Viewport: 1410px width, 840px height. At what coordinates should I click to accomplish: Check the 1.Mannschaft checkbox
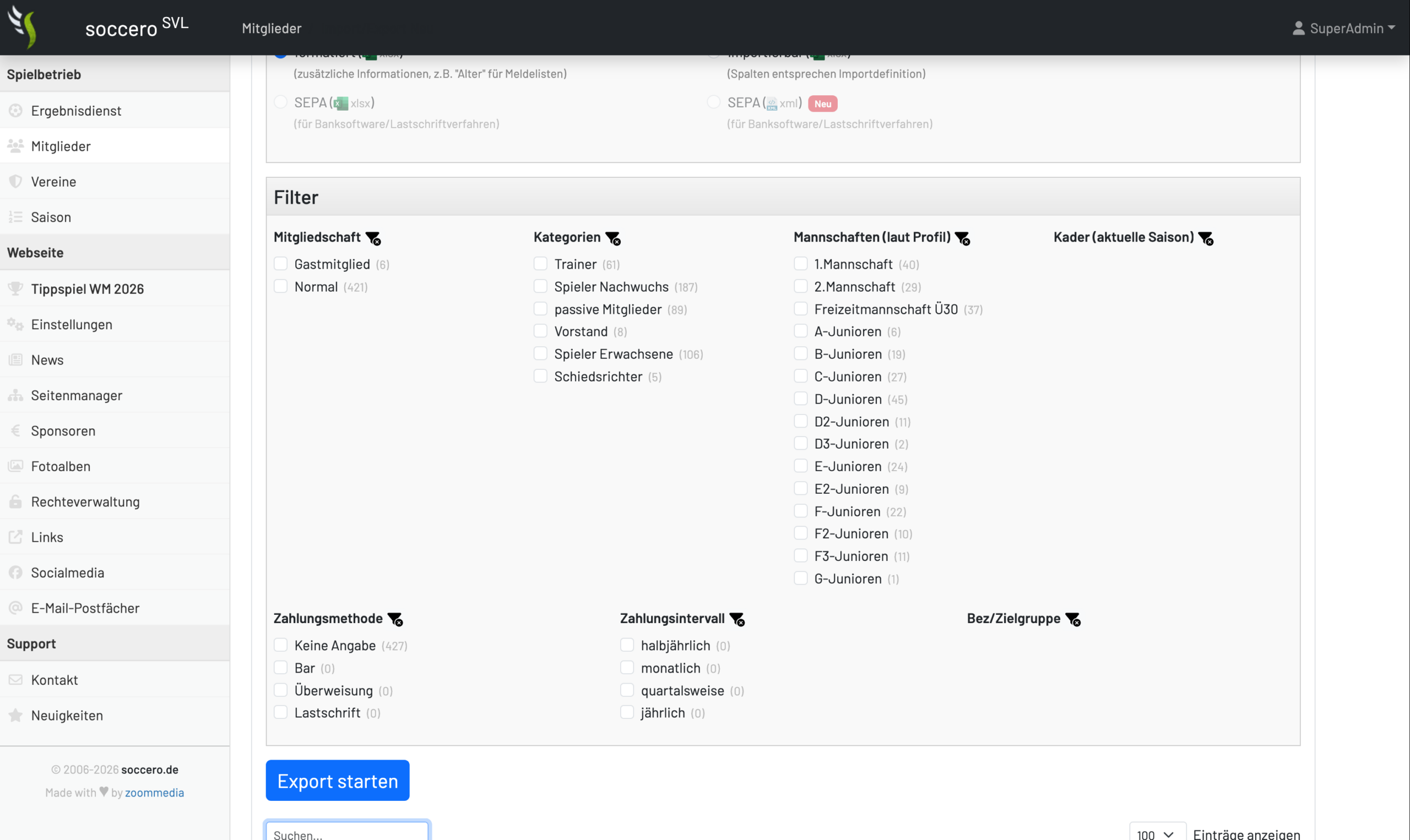click(x=801, y=264)
